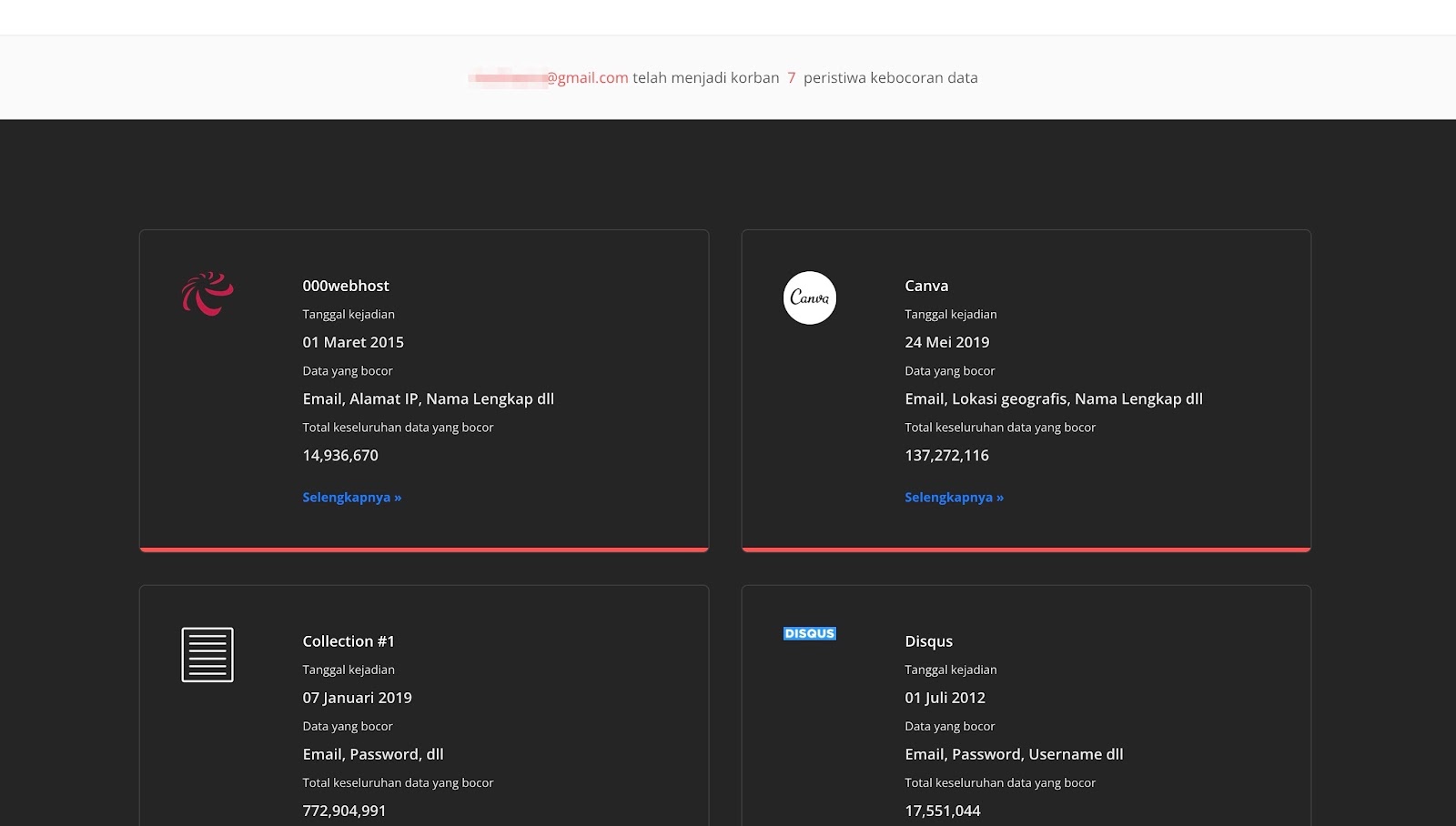
Task: Click 'Email, Password, Username dll' text
Action: [1014, 754]
